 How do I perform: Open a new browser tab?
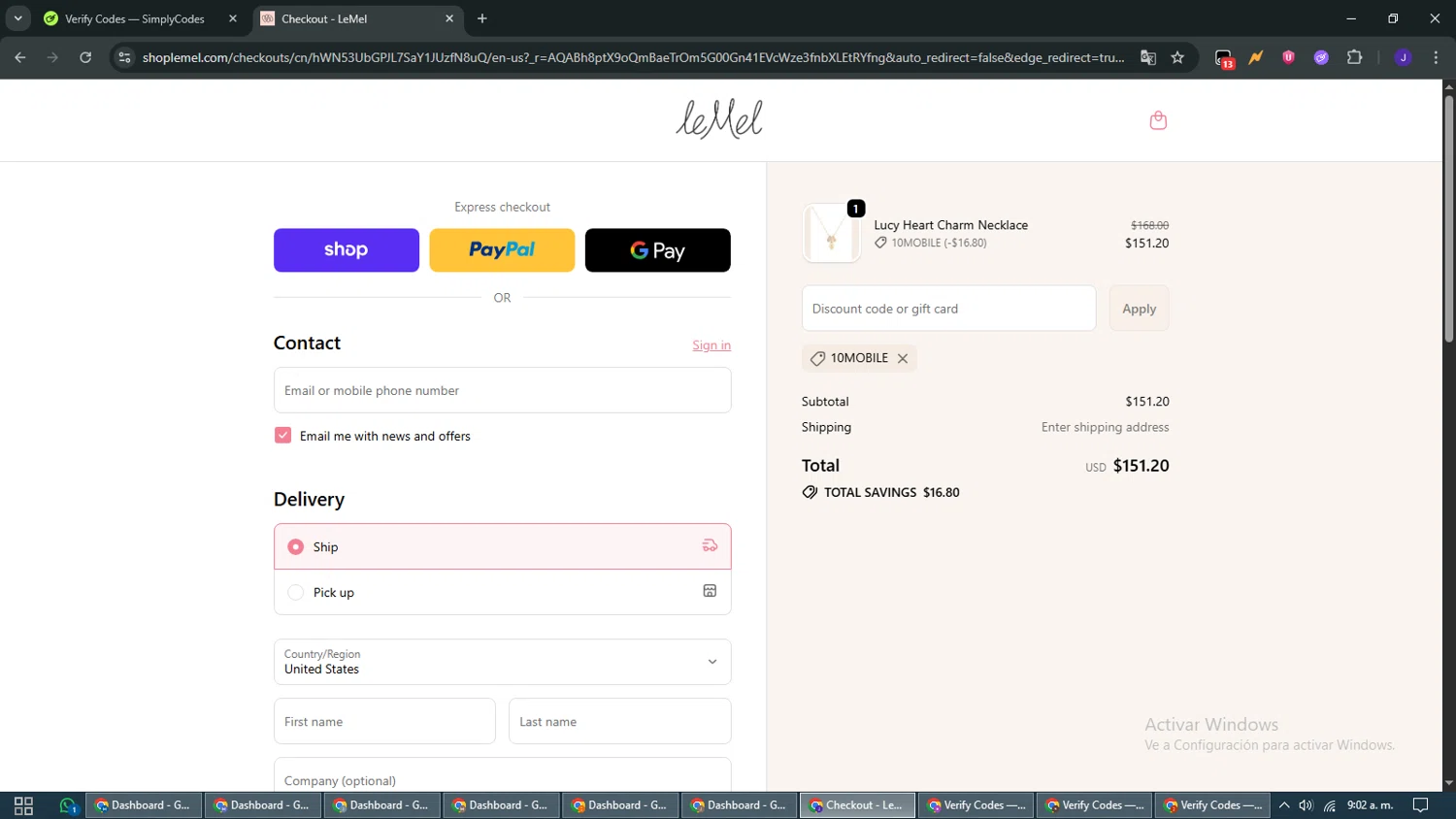[482, 18]
